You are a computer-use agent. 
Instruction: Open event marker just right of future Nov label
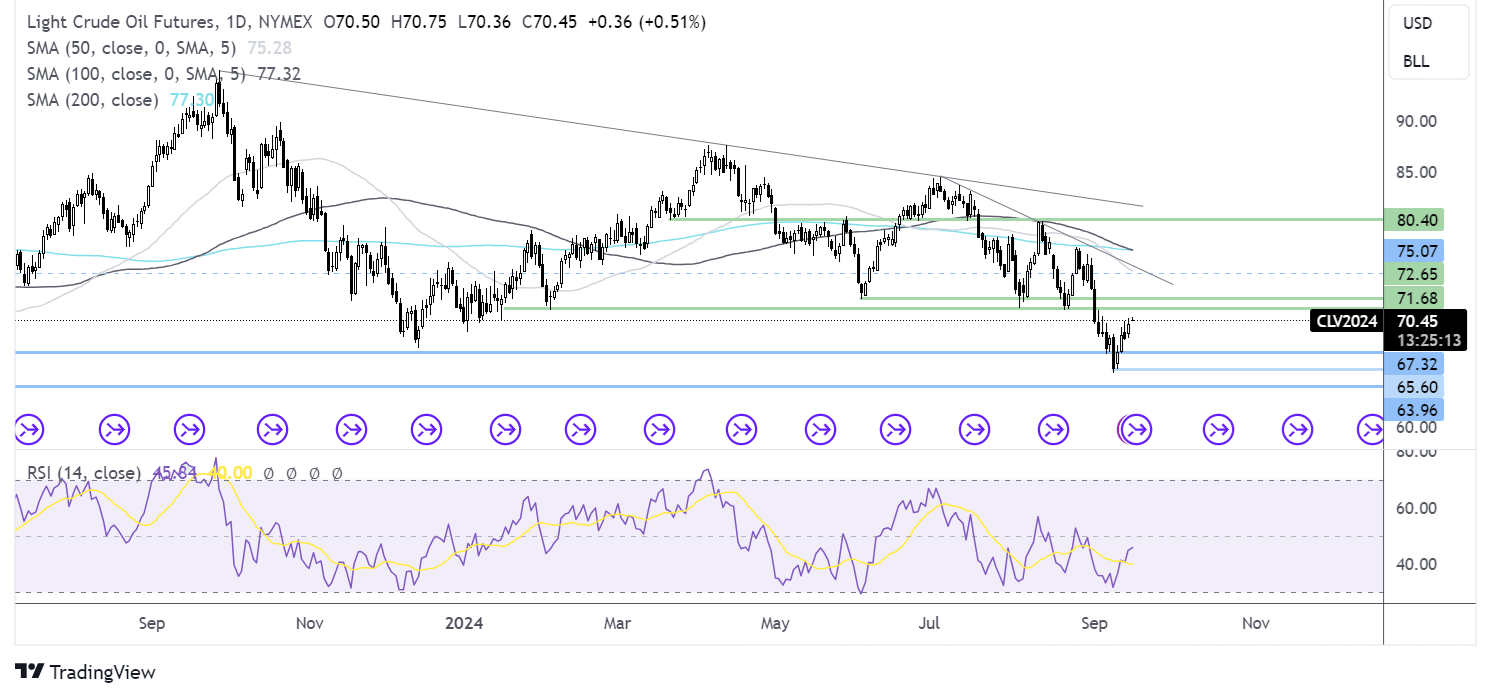pos(1297,431)
